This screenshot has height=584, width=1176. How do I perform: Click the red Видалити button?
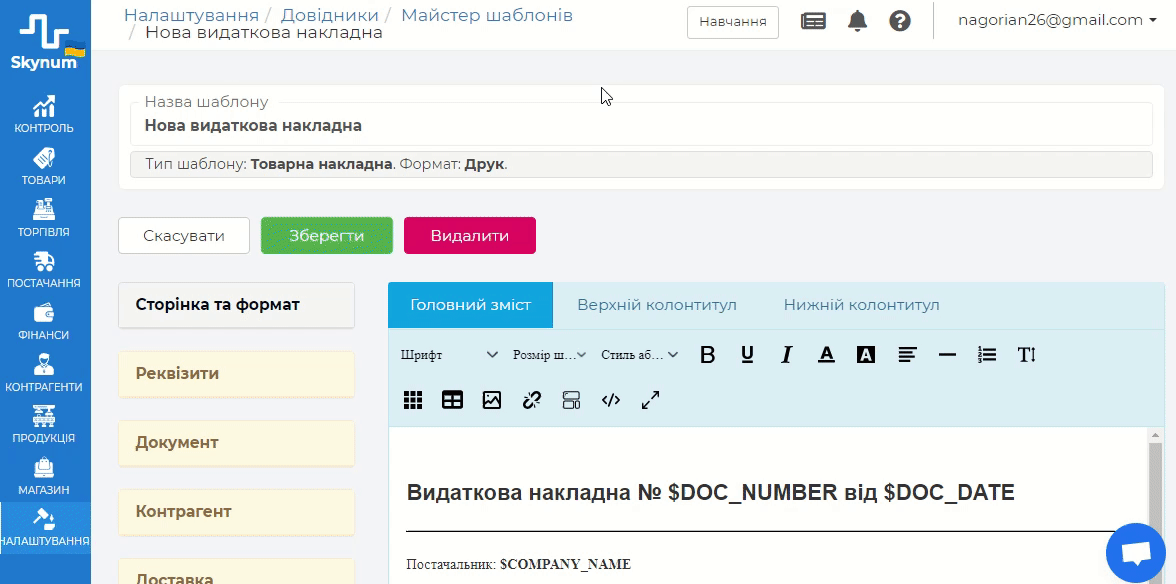[x=470, y=235]
